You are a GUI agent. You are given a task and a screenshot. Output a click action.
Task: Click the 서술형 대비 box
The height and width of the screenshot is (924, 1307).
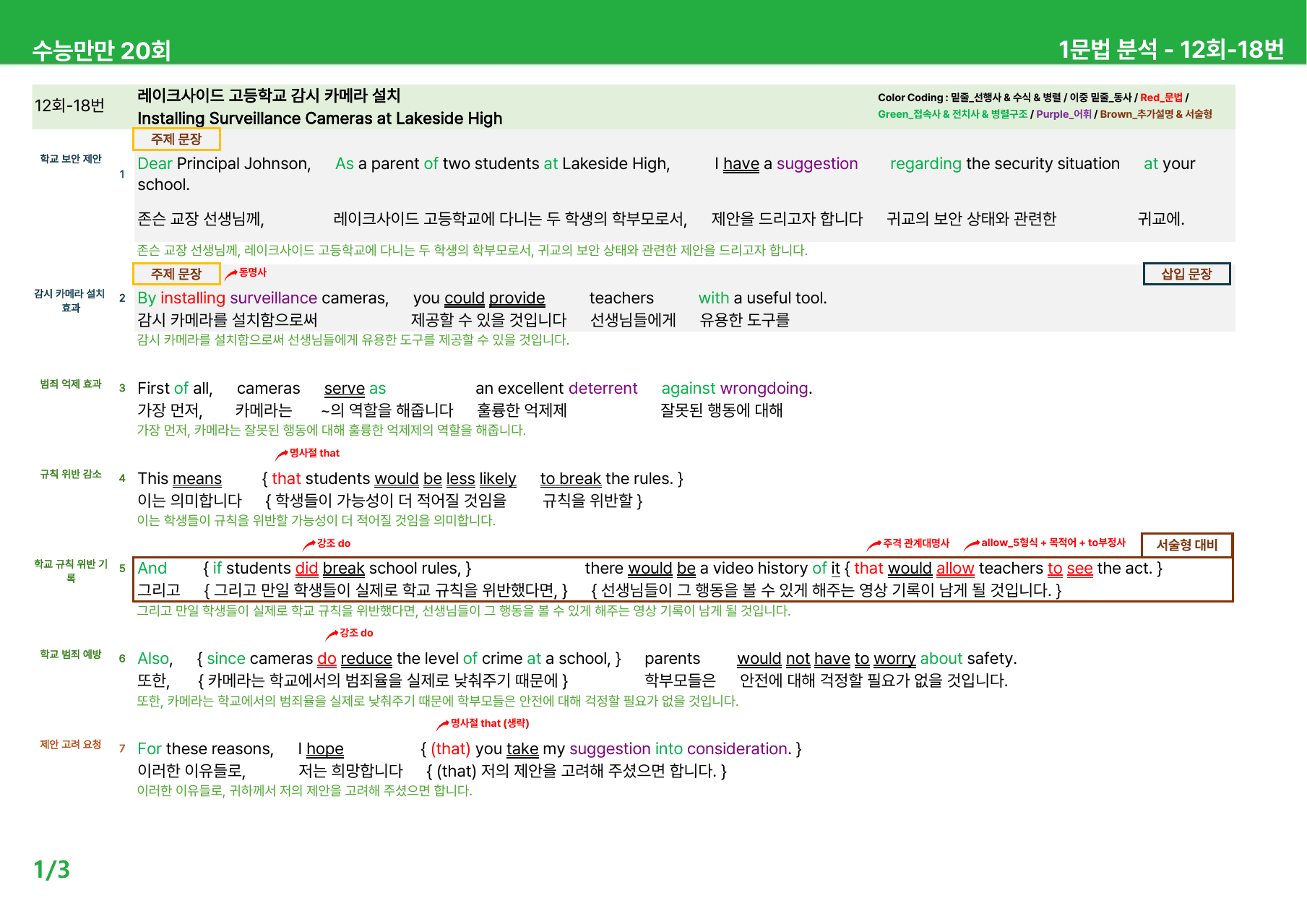pyautogui.click(x=1186, y=545)
